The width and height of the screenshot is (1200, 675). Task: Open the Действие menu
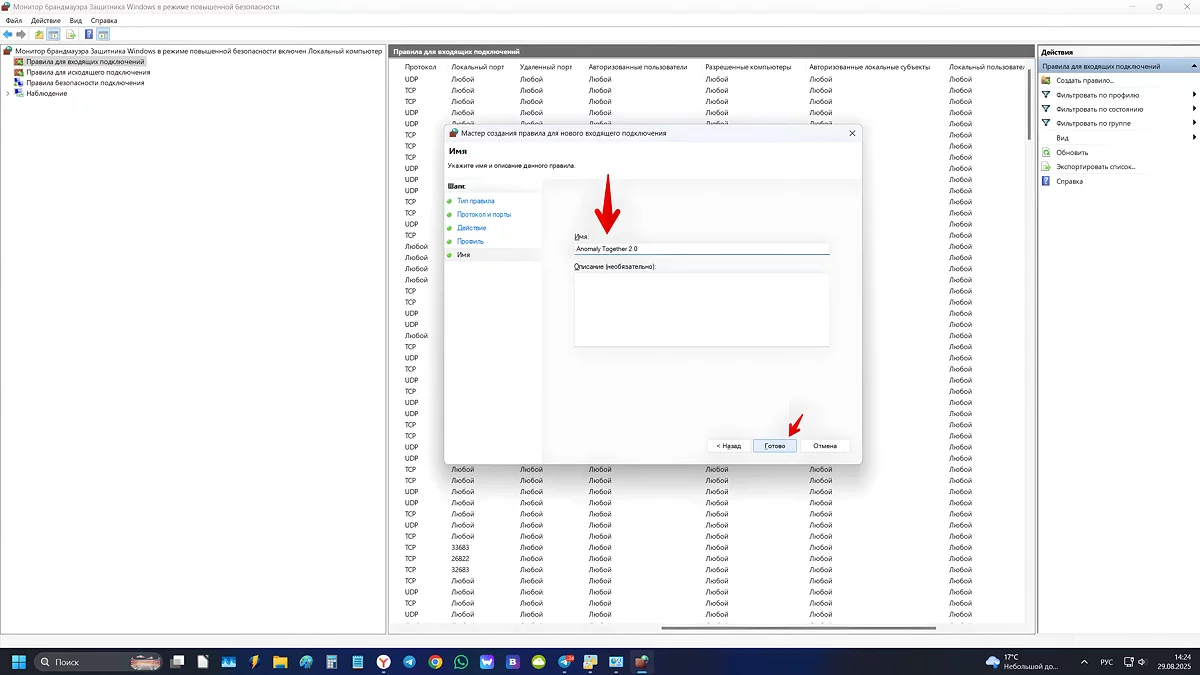pos(45,20)
